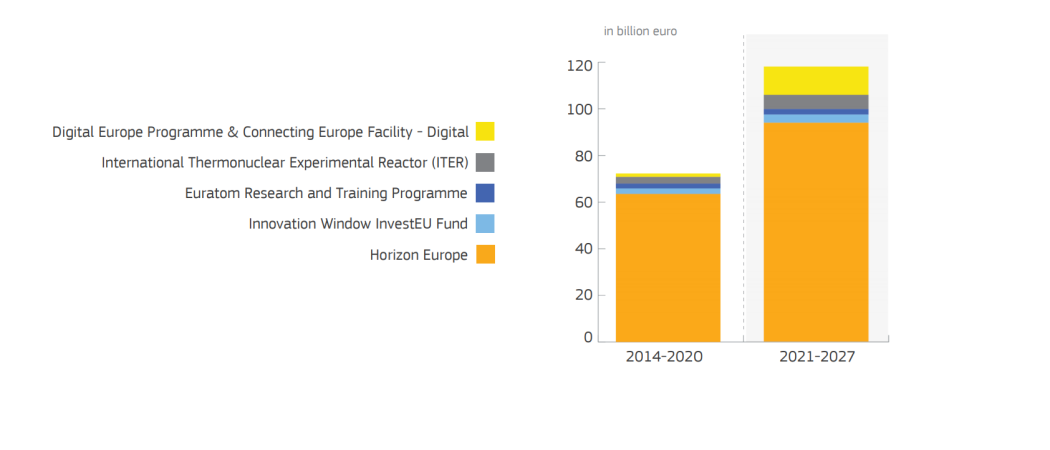Click the gray ITER segment of 2014-2020 bar
Image resolution: width=1050 pixels, height=450 pixels.
[668, 180]
